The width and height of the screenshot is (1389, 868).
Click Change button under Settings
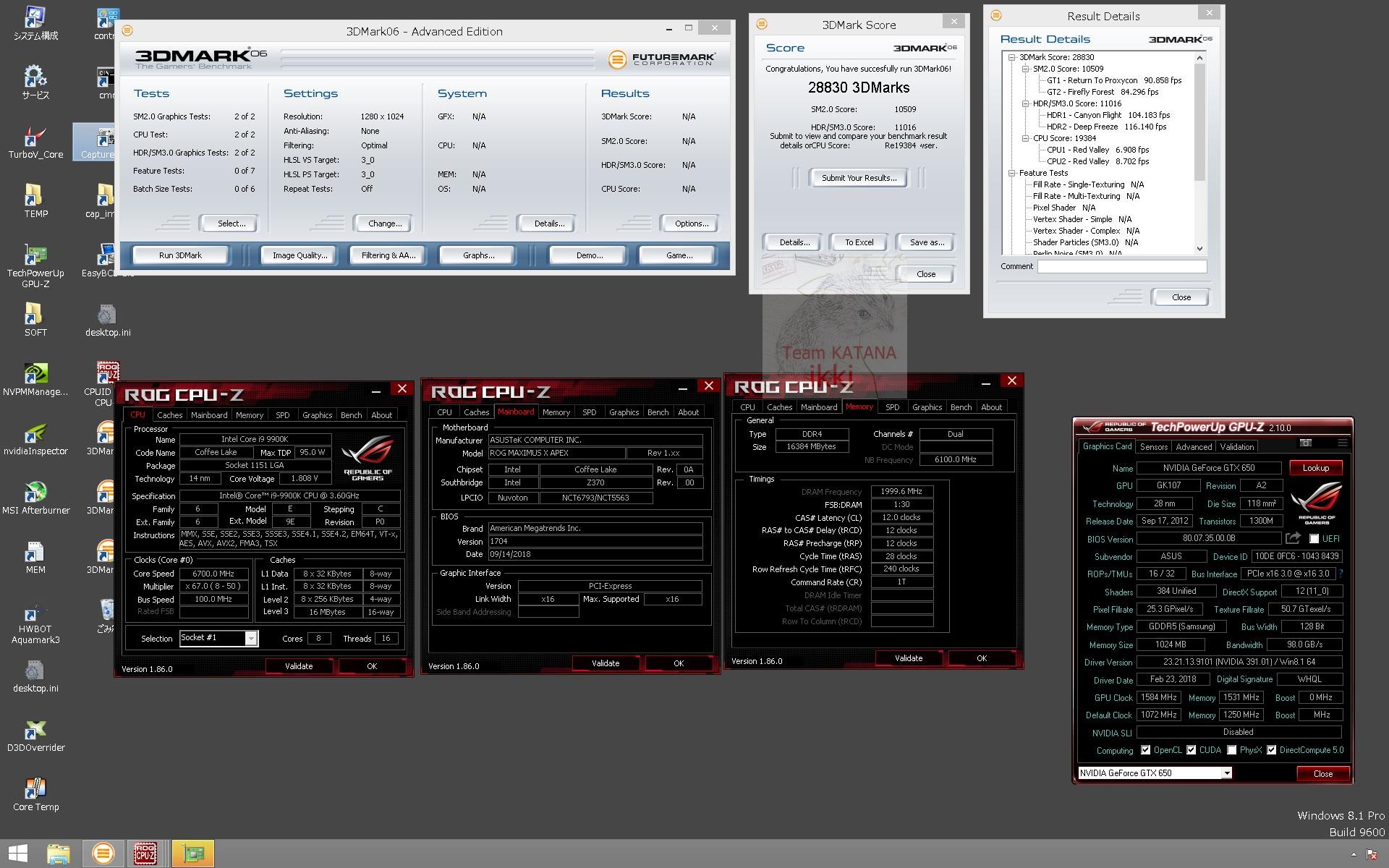(385, 224)
